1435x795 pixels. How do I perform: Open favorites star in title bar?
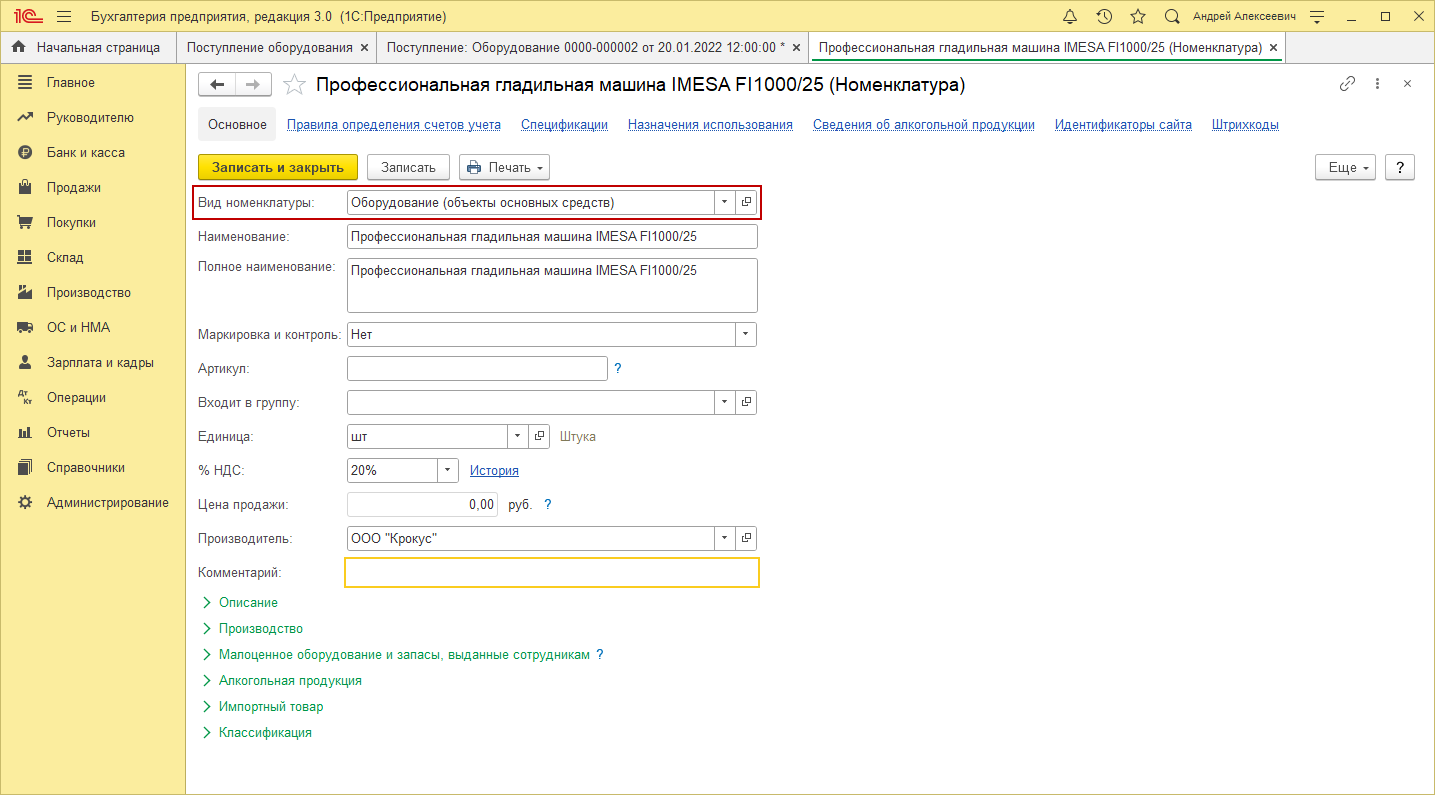(1138, 17)
